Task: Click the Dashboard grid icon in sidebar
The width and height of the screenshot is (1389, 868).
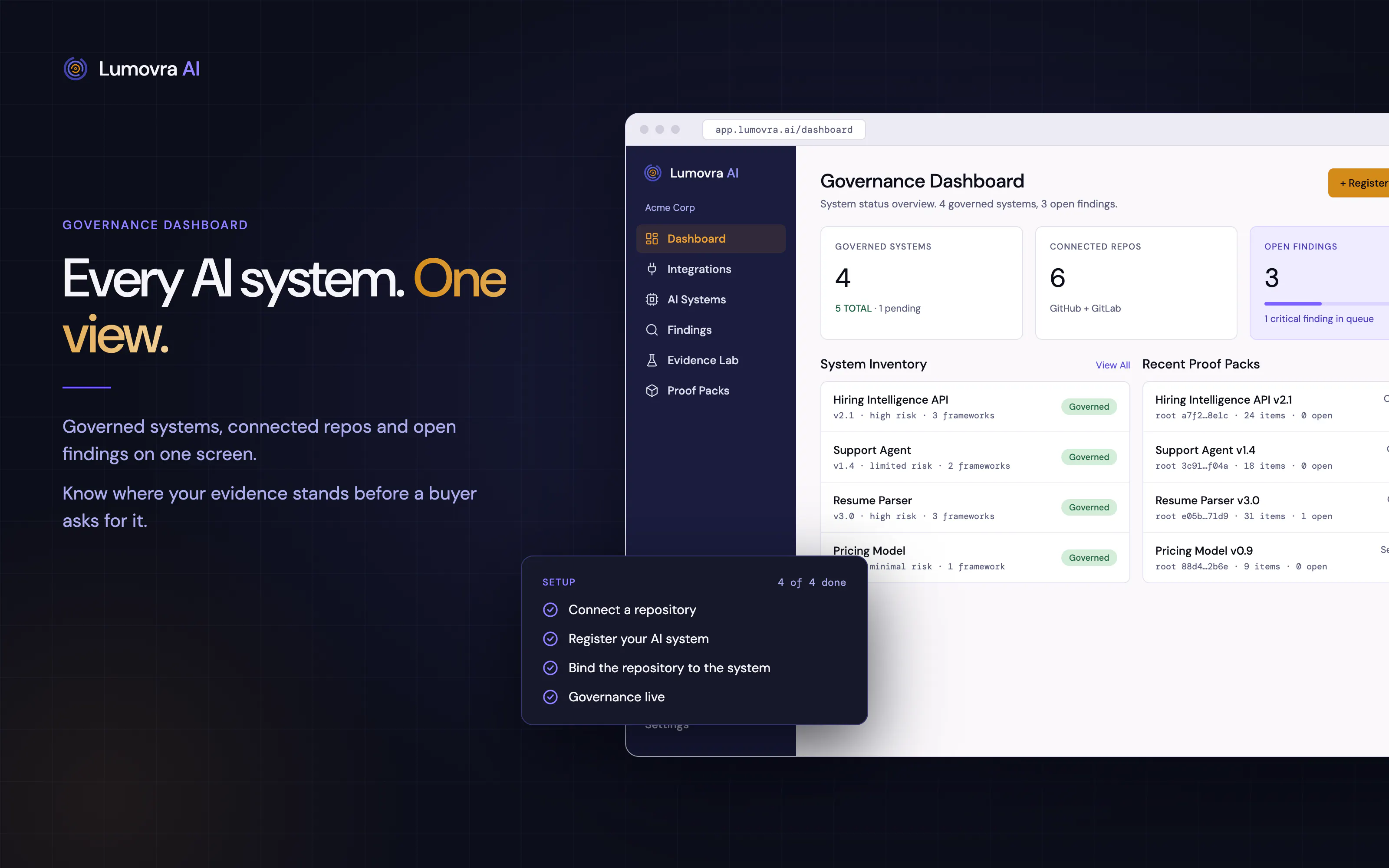Action: pos(652,239)
